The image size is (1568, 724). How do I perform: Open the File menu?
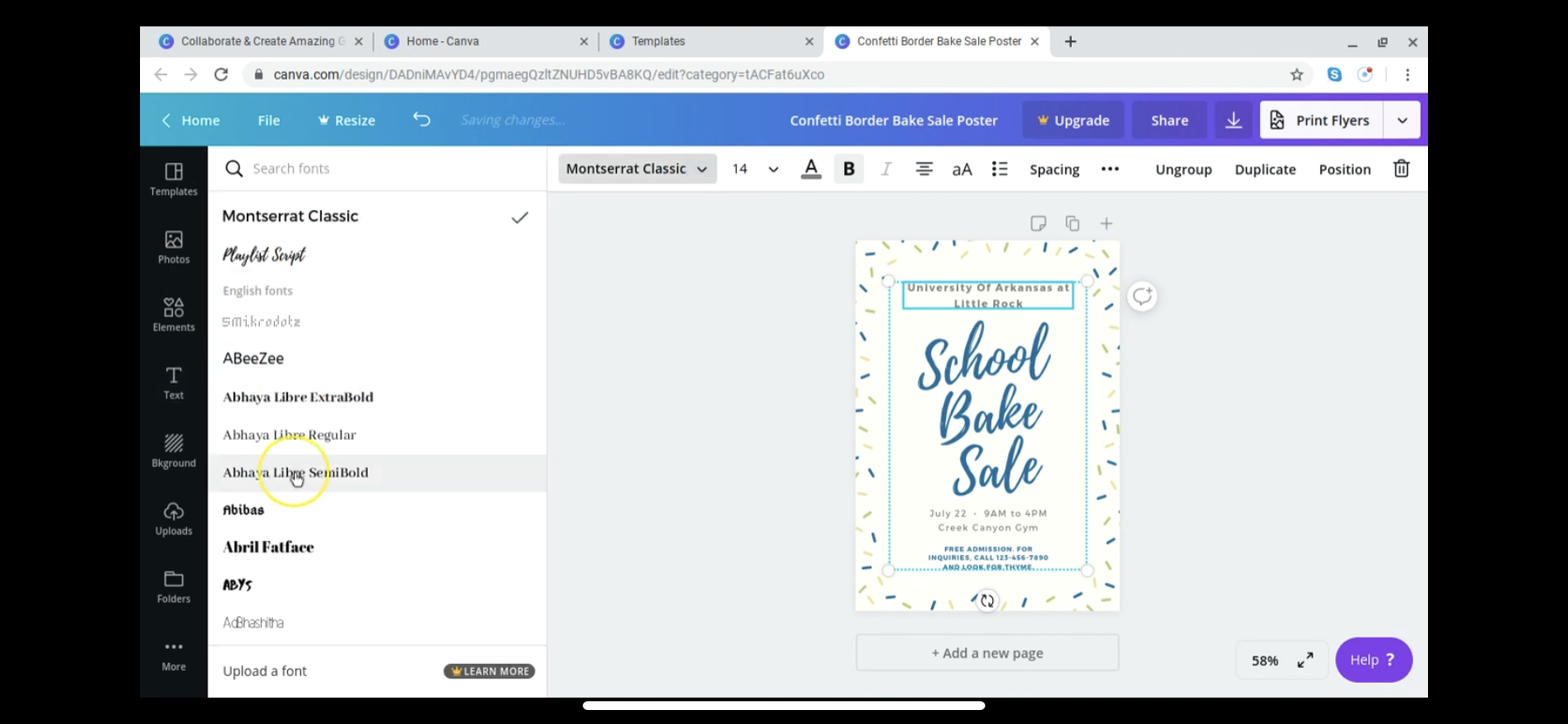pyautogui.click(x=269, y=121)
